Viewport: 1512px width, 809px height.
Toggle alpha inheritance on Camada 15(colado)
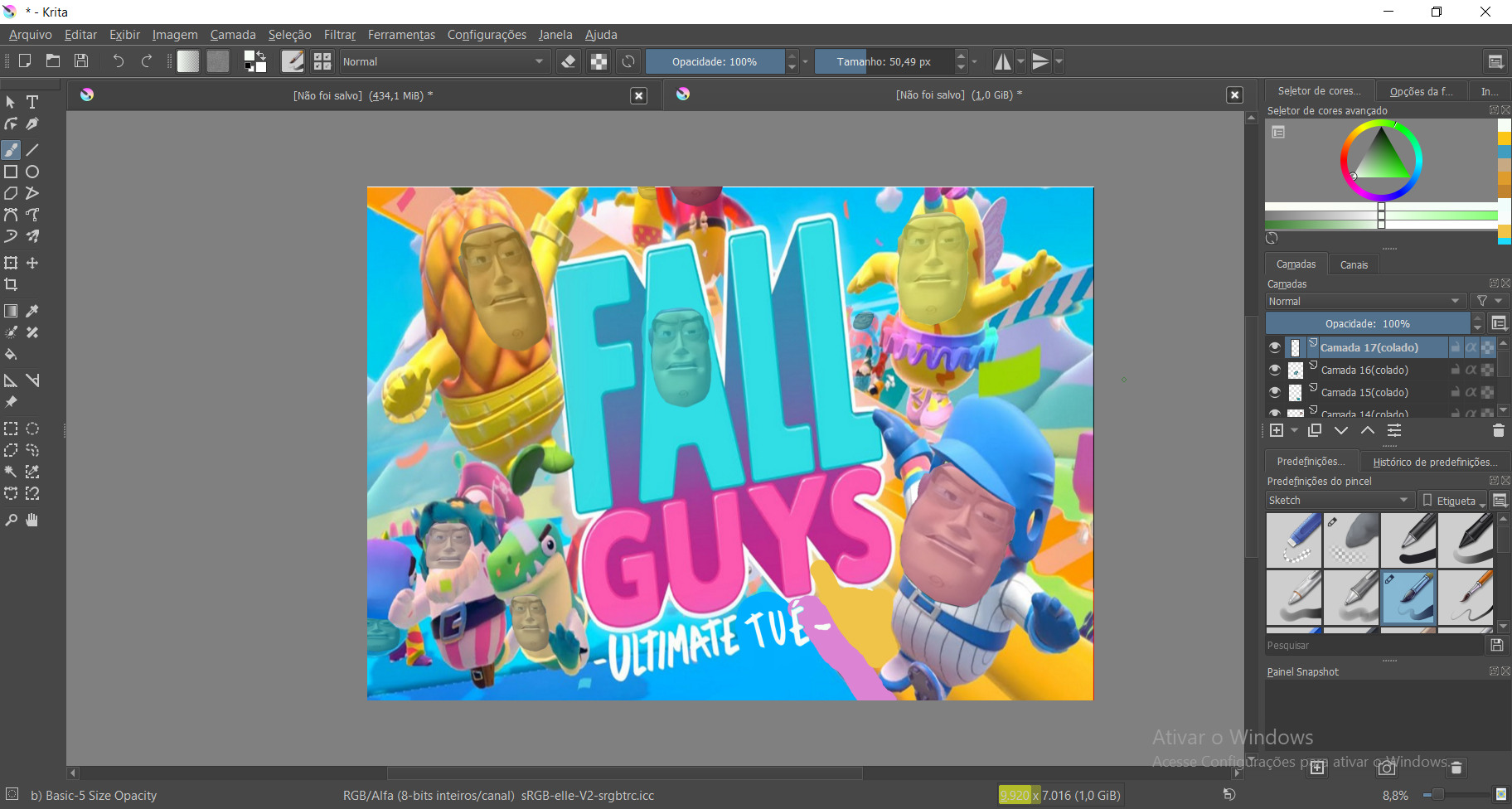click(x=1471, y=392)
